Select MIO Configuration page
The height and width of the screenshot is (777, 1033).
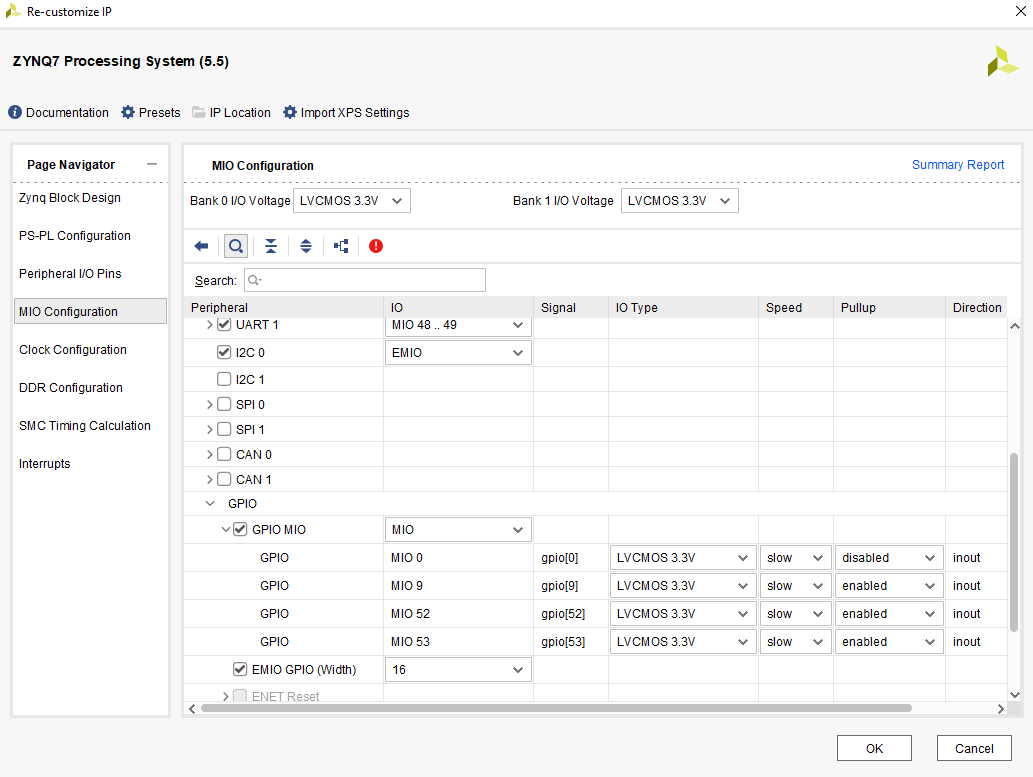click(x=90, y=311)
